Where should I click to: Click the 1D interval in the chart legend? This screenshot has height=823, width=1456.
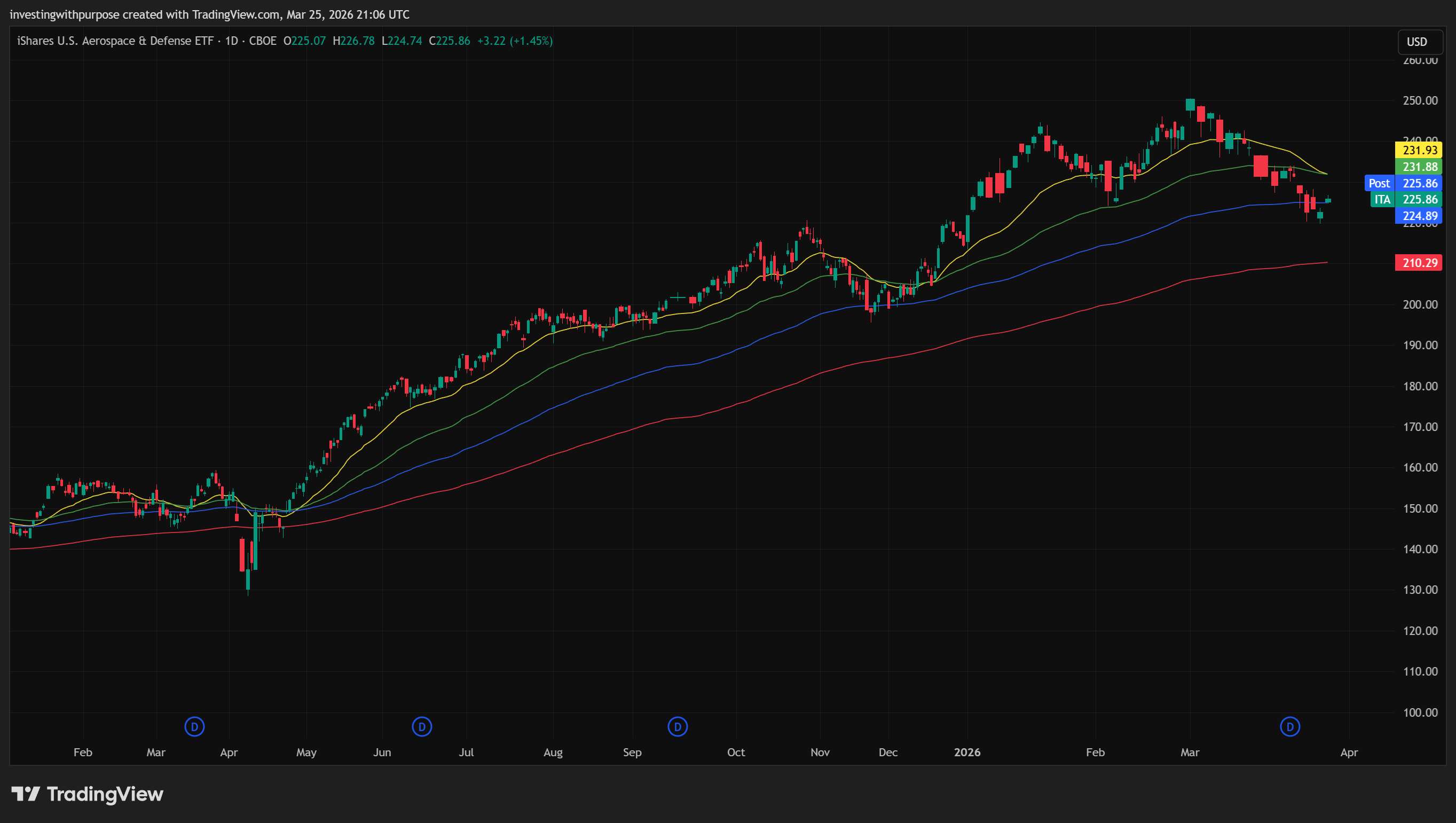(x=231, y=41)
